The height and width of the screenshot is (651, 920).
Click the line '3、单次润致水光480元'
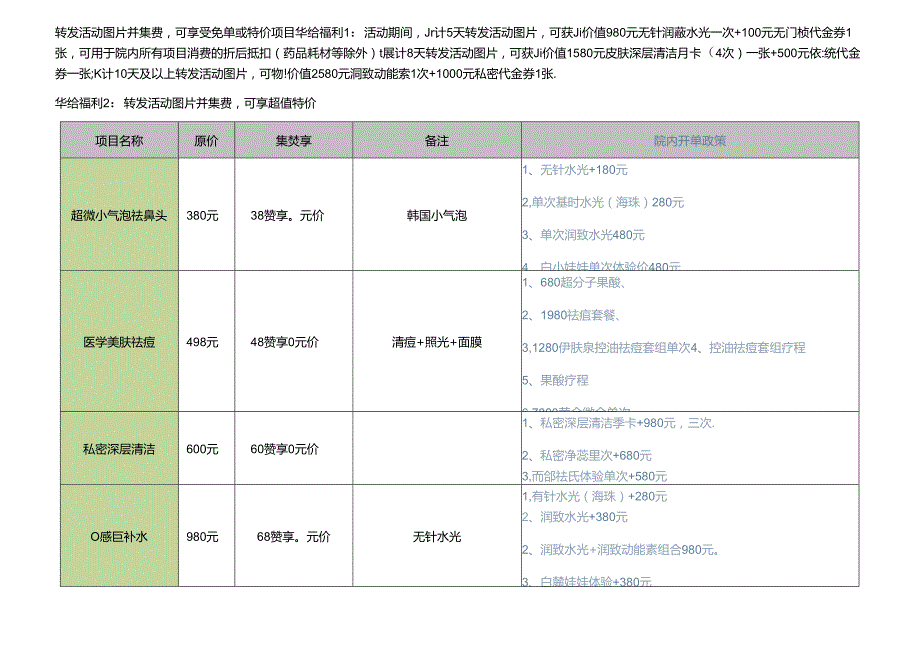point(583,235)
